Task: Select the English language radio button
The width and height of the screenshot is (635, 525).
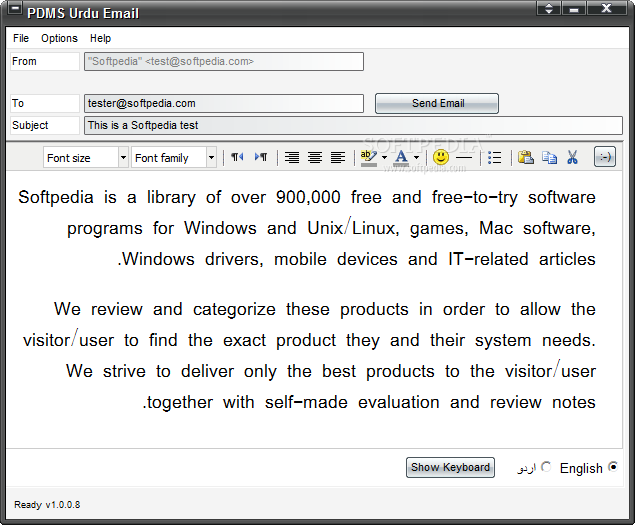Action: (613, 467)
